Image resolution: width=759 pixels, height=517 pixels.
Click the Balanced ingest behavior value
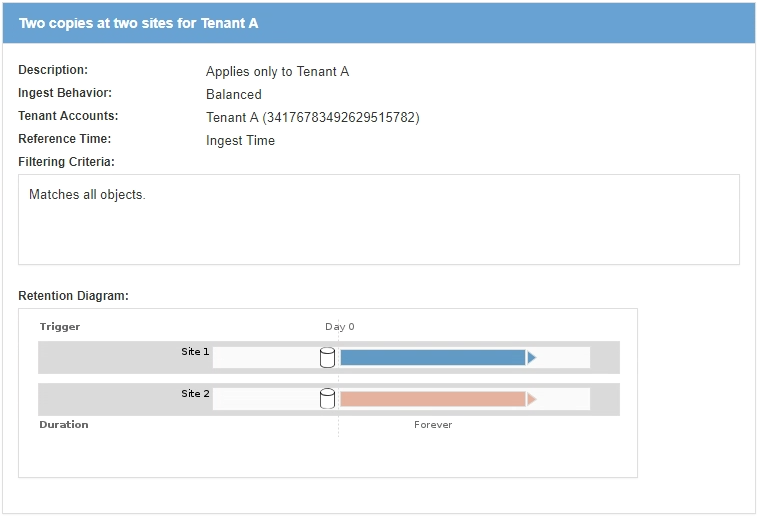pyautogui.click(x=234, y=95)
